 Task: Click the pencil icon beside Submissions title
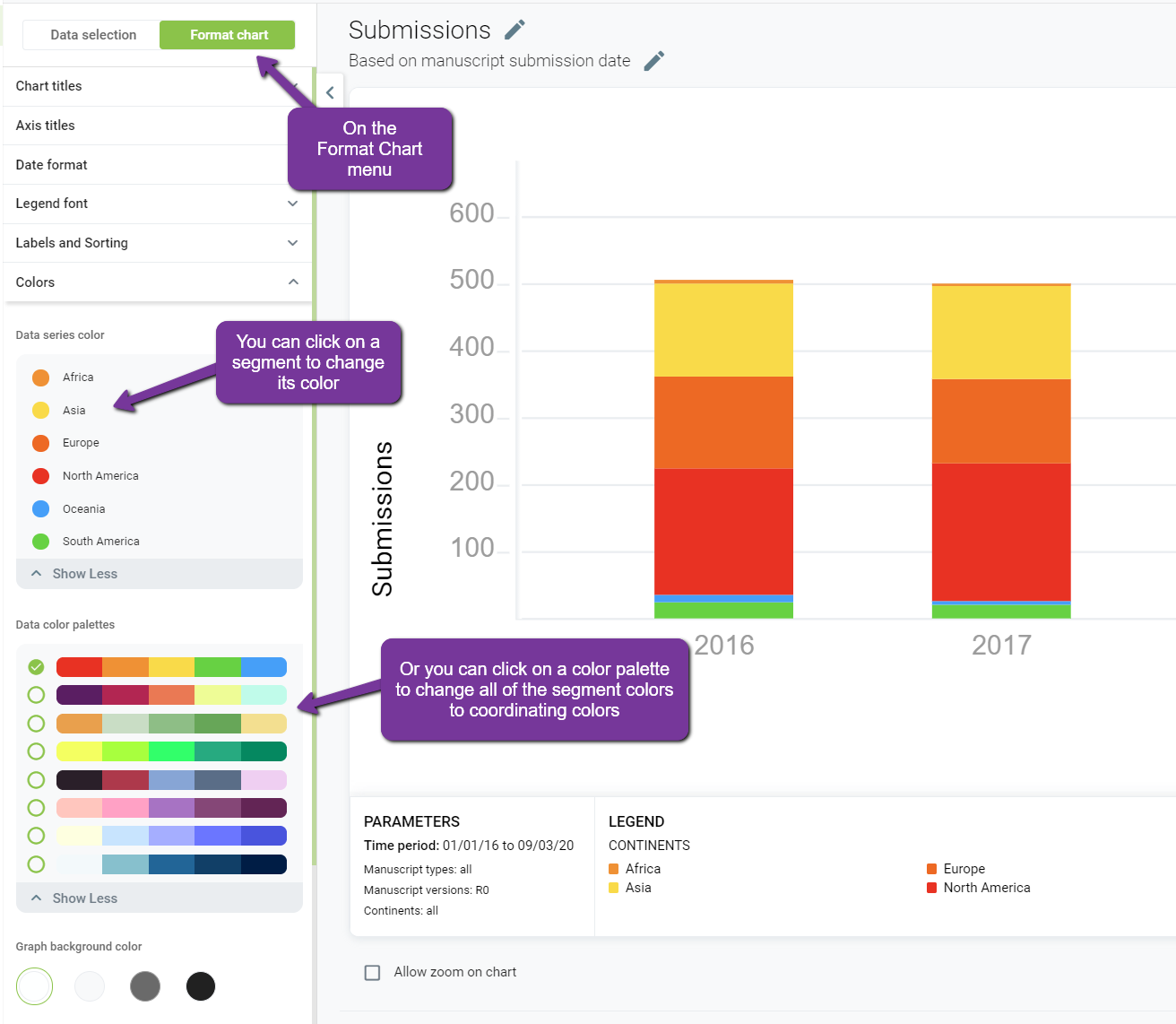pos(514,30)
